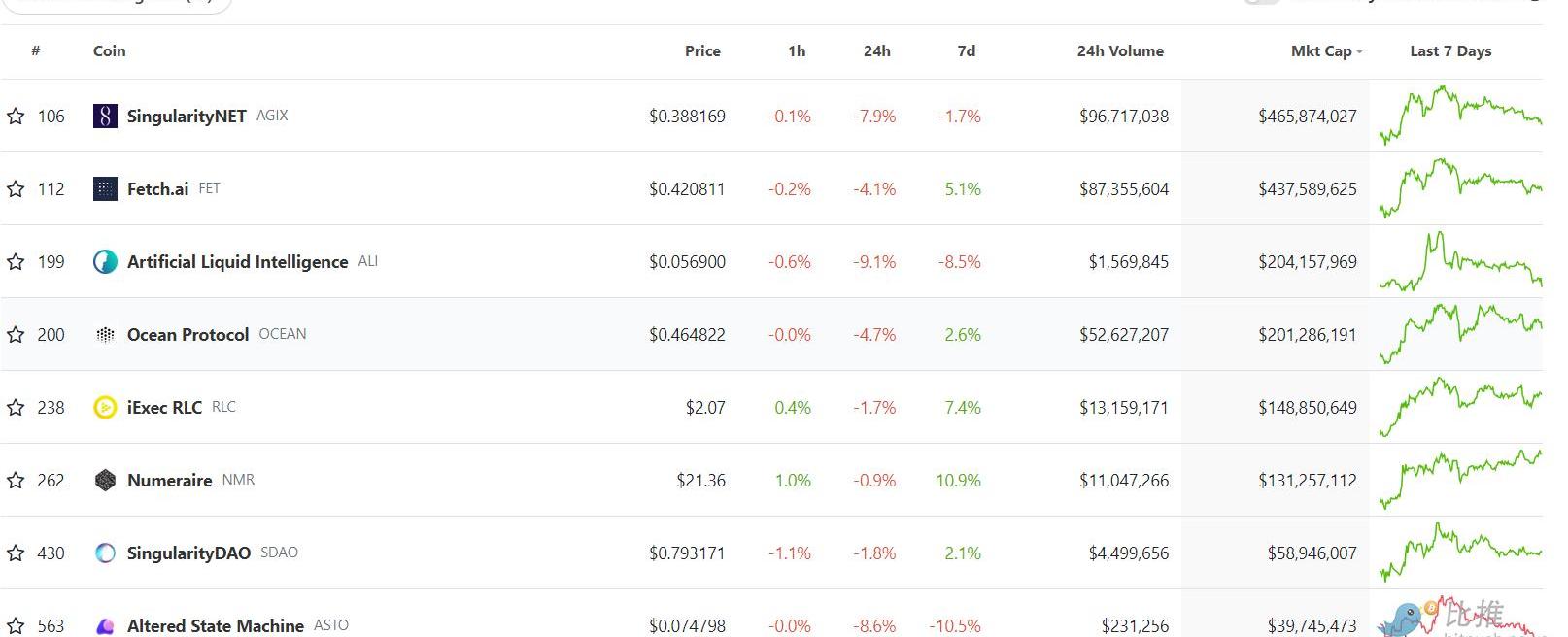1568x637 pixels.
Task: Open the Numeraire coin page link
Action: pyautogui.click(x=169, y=481)
